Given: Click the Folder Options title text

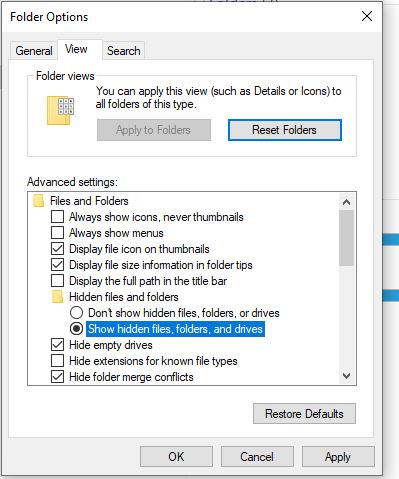Looking at the screenshot, I should point(49,17).
